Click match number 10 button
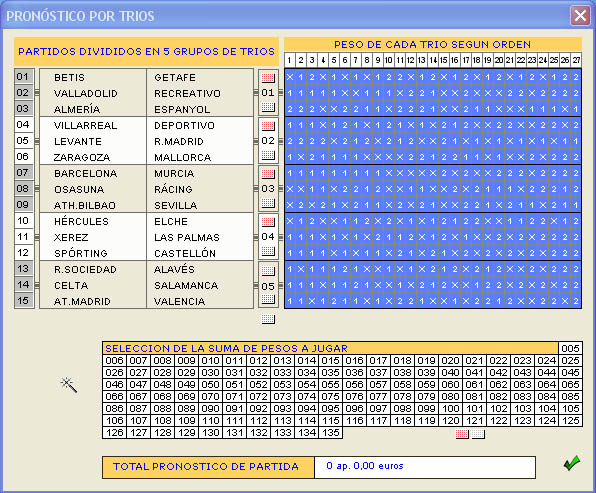596x493 pixels. click(x=23, y=220)
